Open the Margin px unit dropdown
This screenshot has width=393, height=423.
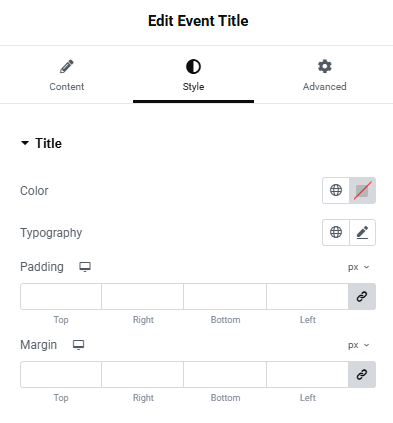click(359, 345)
